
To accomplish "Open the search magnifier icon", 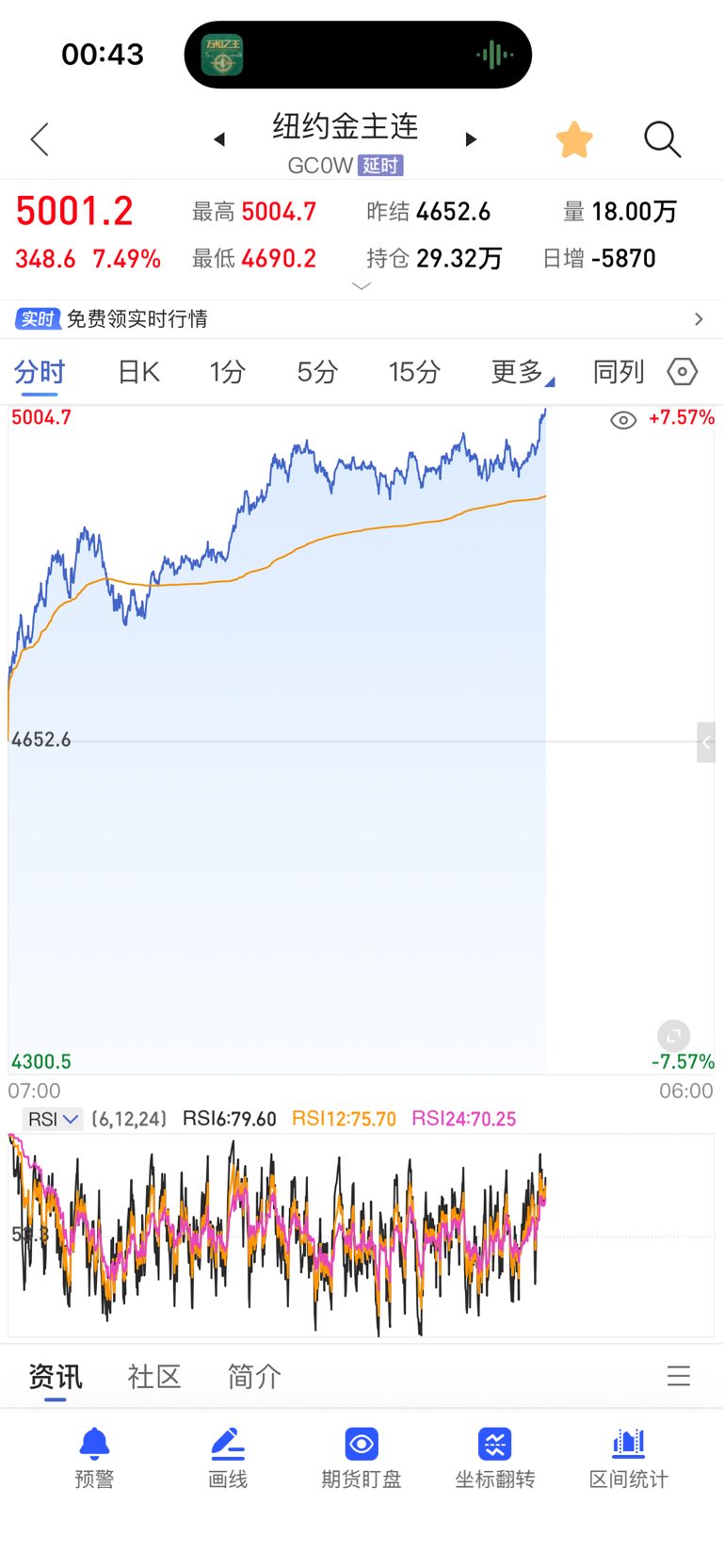I will point(662,139).
